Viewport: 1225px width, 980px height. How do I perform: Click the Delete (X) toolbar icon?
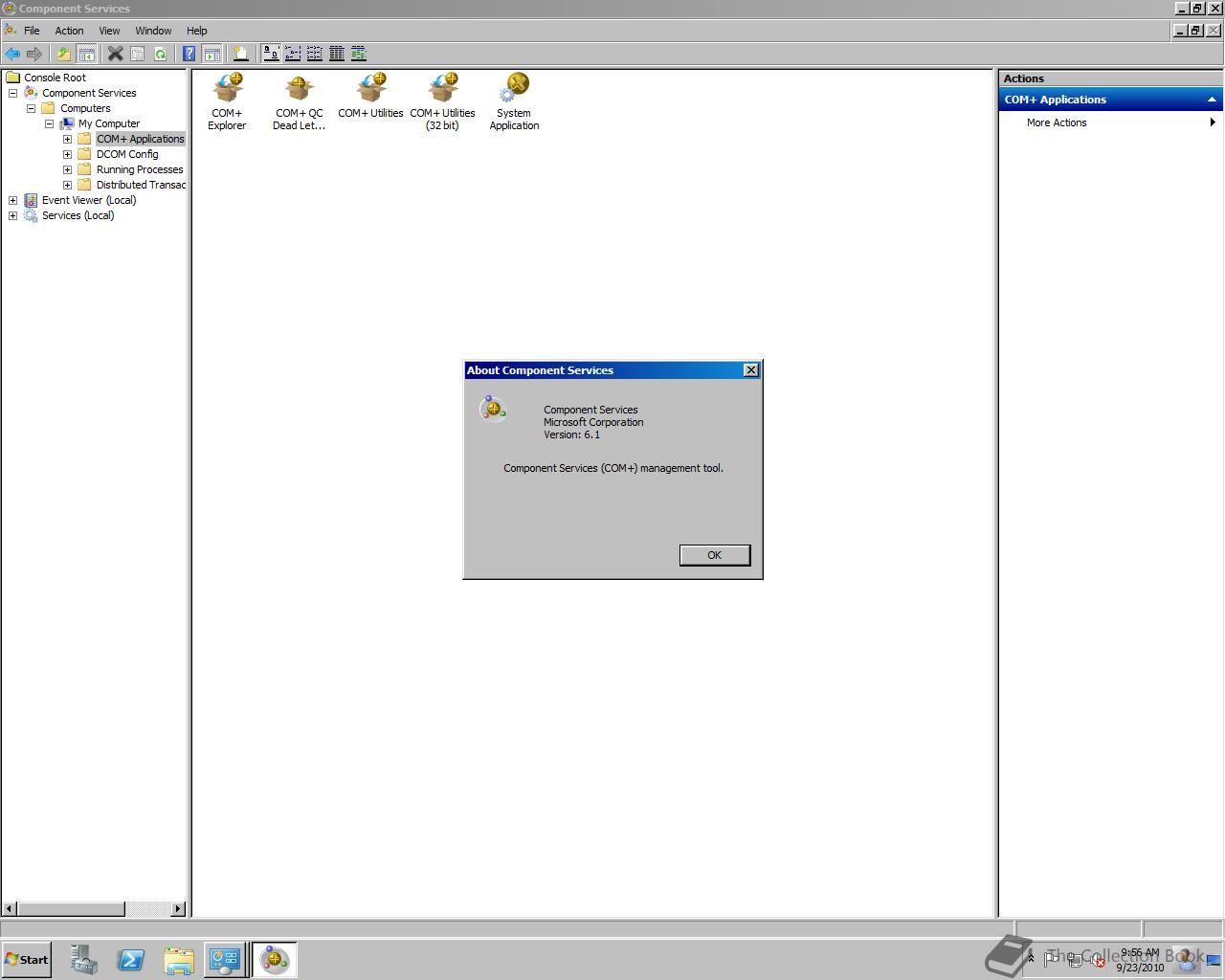[115, 54]
